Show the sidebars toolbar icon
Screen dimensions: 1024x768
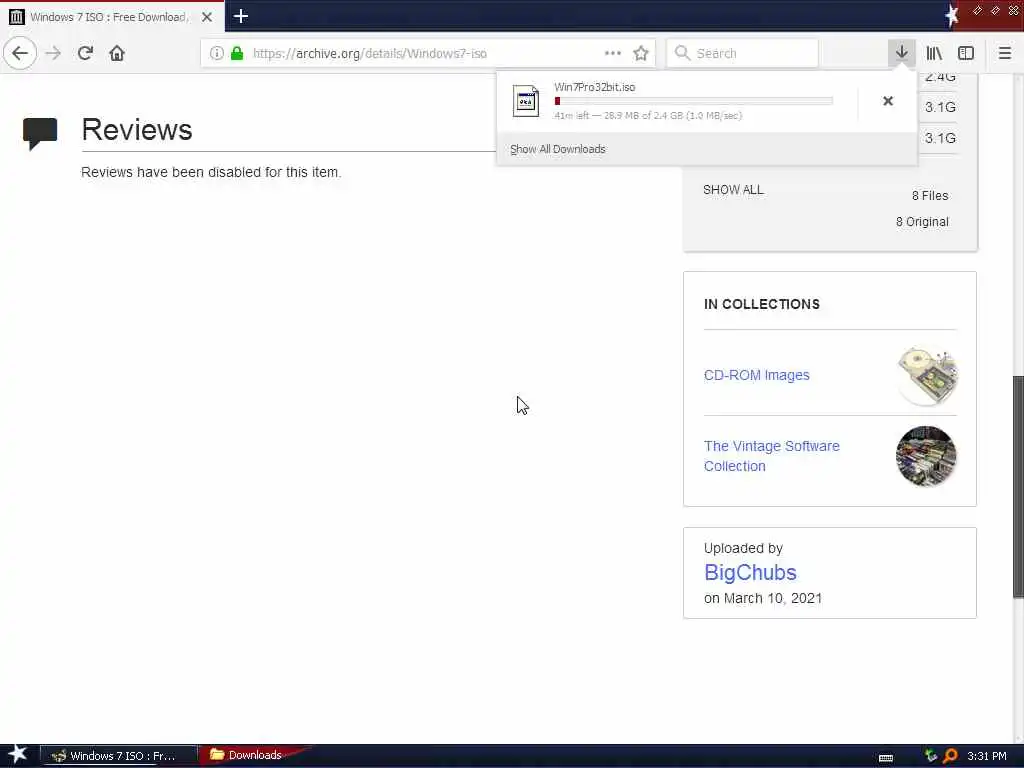pos(966,53)
